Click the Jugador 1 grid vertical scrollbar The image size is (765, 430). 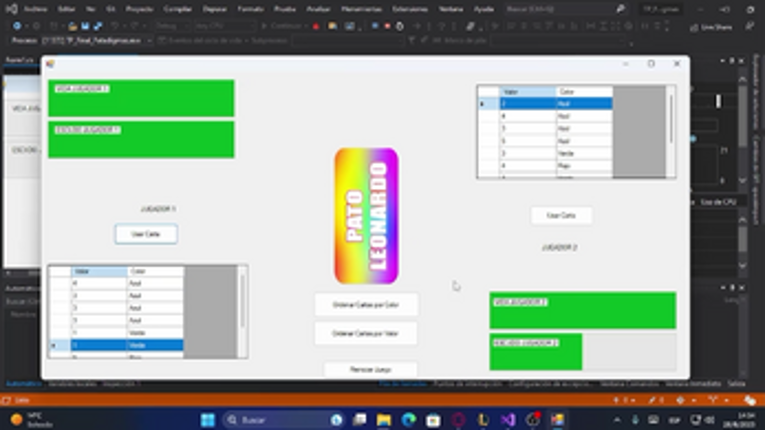[x=242, y=312]
